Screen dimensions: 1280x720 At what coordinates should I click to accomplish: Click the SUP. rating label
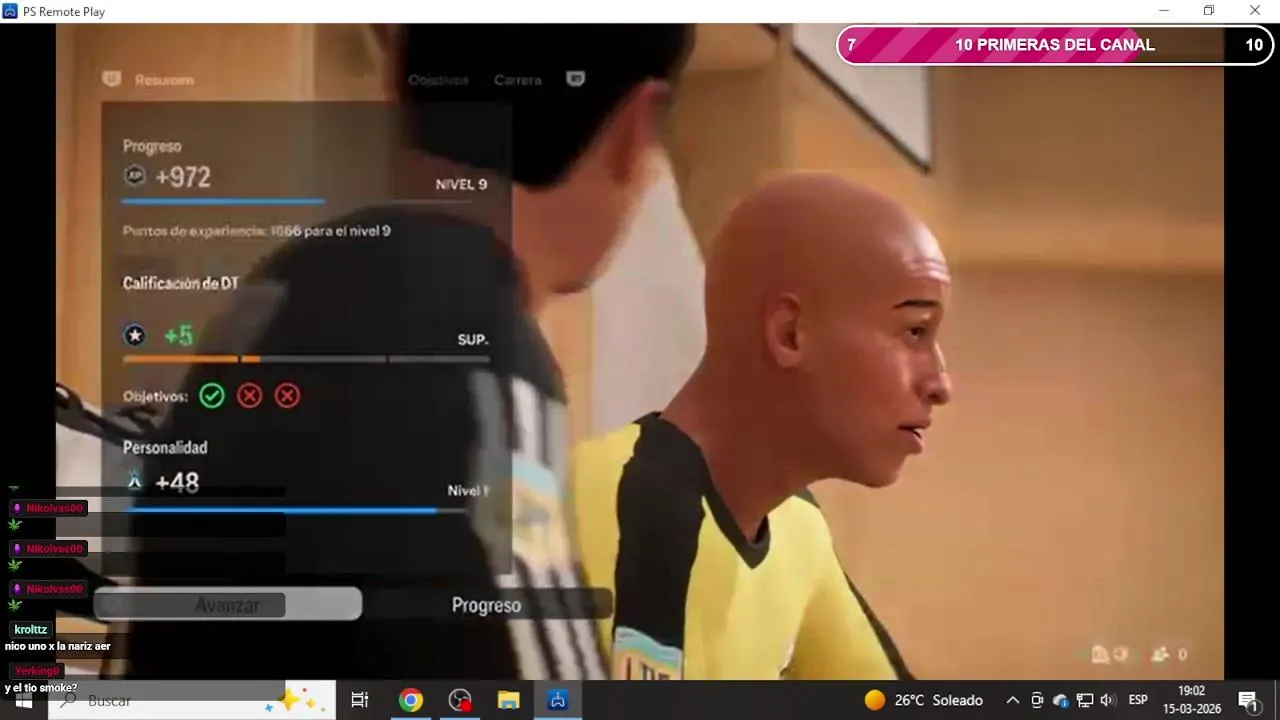(473, 340)
